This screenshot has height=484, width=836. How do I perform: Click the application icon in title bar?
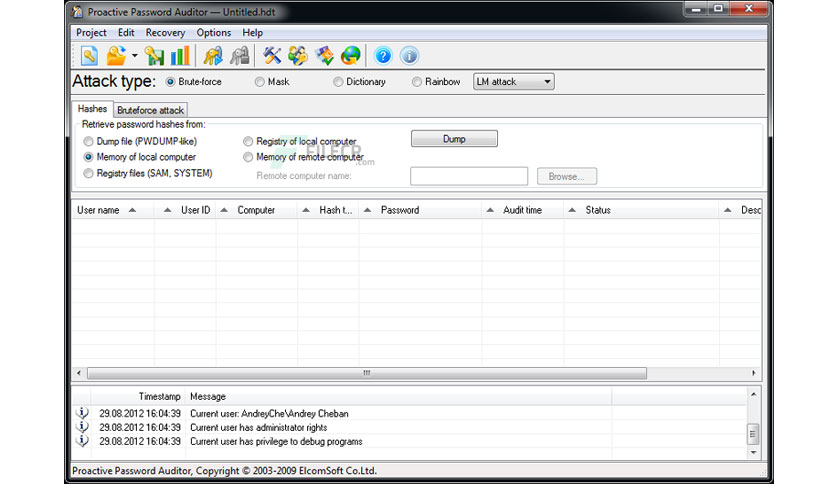point(78,11)
